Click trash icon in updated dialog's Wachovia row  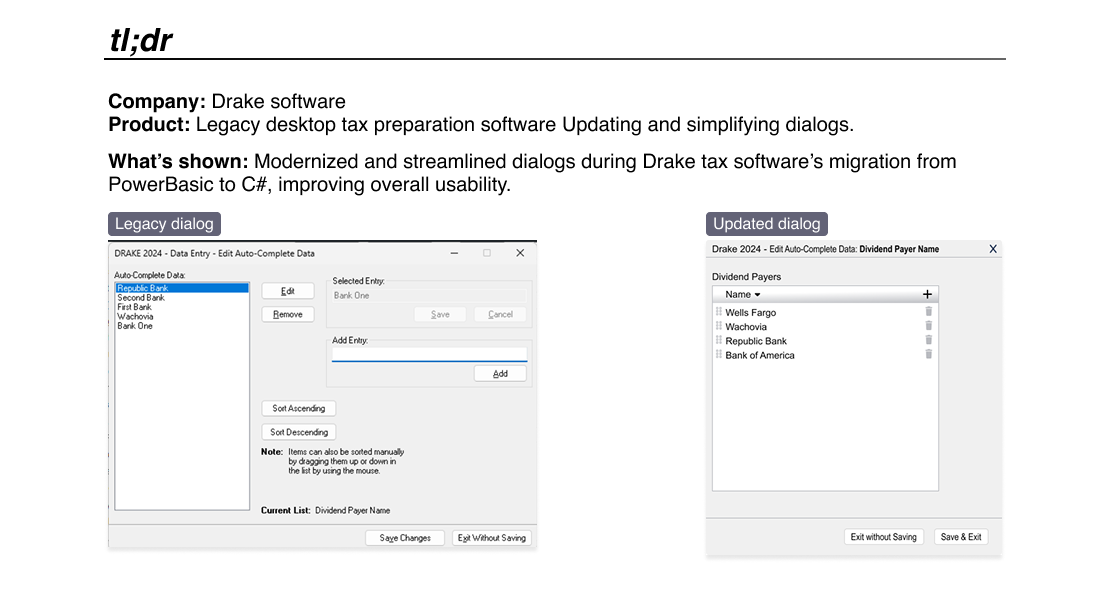coord(928,326)
